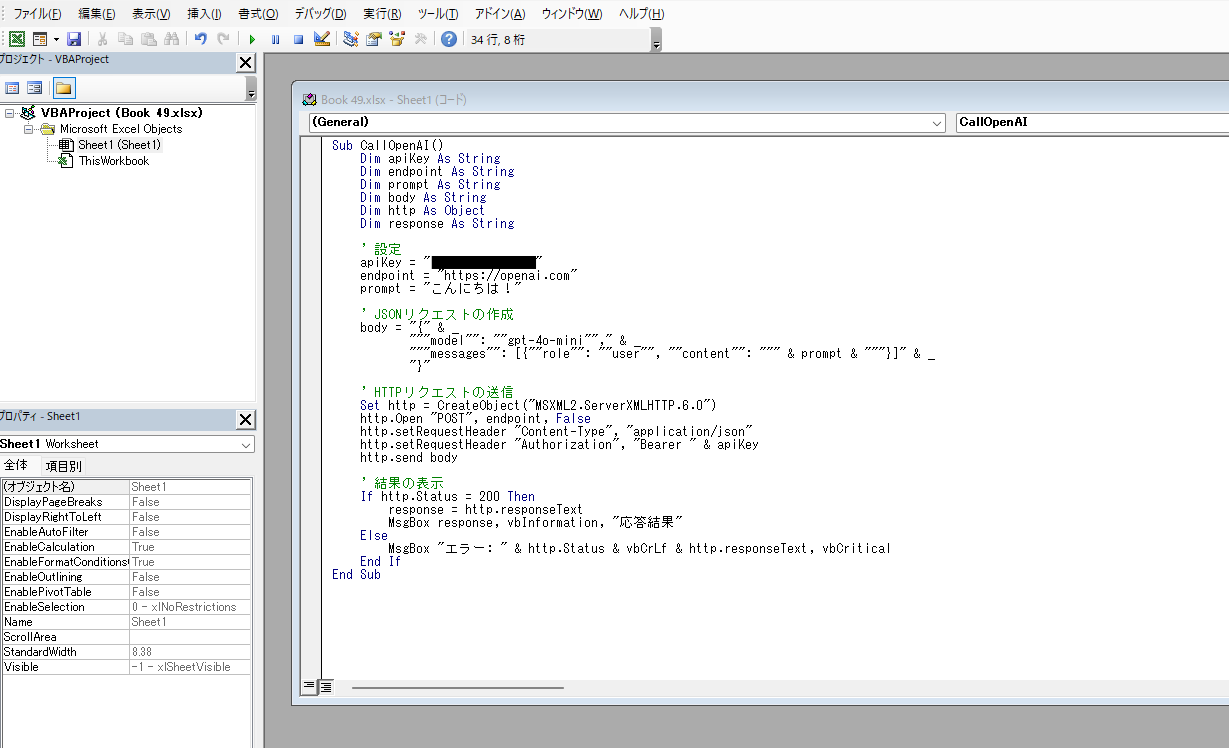Open the ファイル menu

pyautogui.click(x=37, y=14)
